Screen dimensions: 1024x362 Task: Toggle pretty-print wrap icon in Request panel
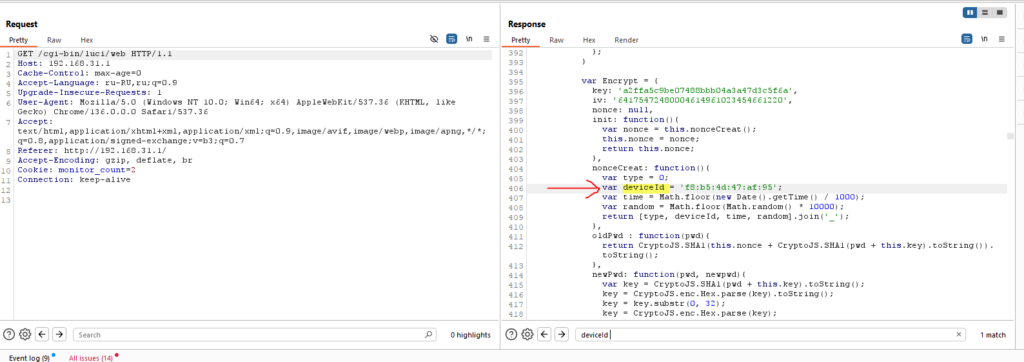[x=451, y=39]
